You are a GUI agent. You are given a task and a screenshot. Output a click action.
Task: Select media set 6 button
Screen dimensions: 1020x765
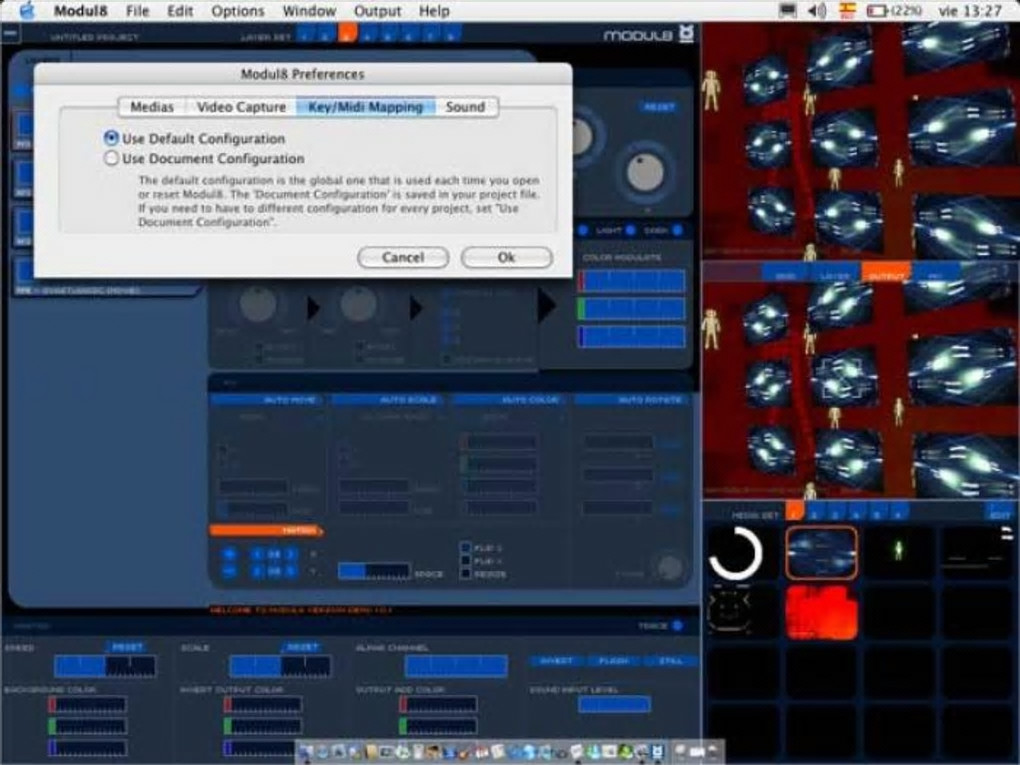(x=898, y=513)
